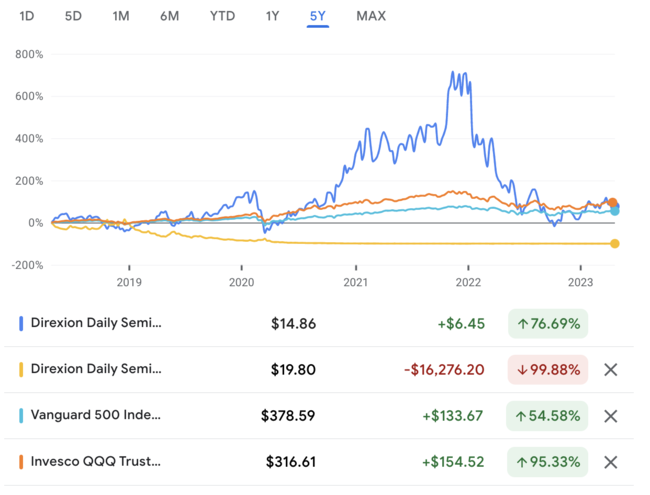650x495 pixels.
Task: Click the orange Invesco QQQ color marker
Action: 21,462
